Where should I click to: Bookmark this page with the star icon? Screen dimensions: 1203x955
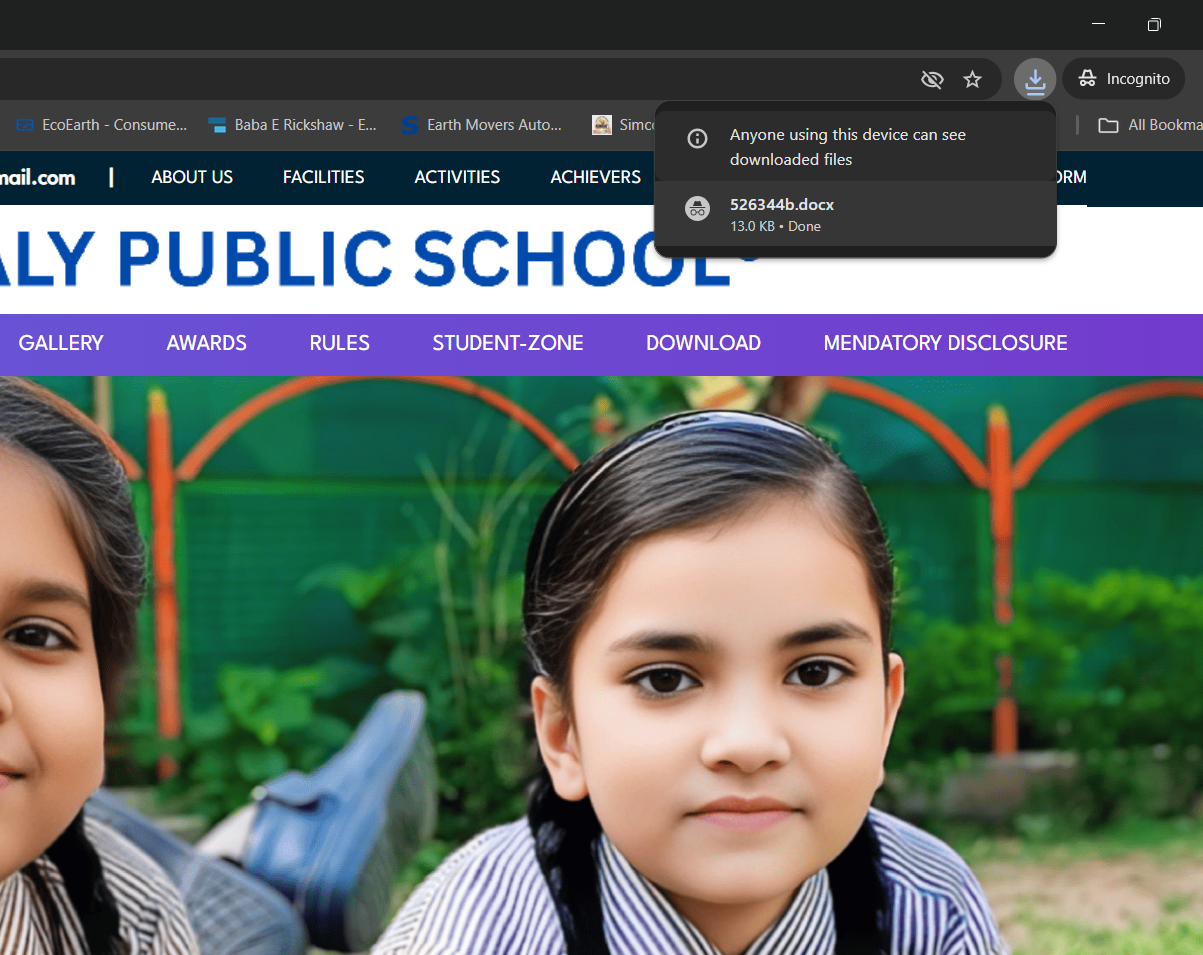click(972, 79)
